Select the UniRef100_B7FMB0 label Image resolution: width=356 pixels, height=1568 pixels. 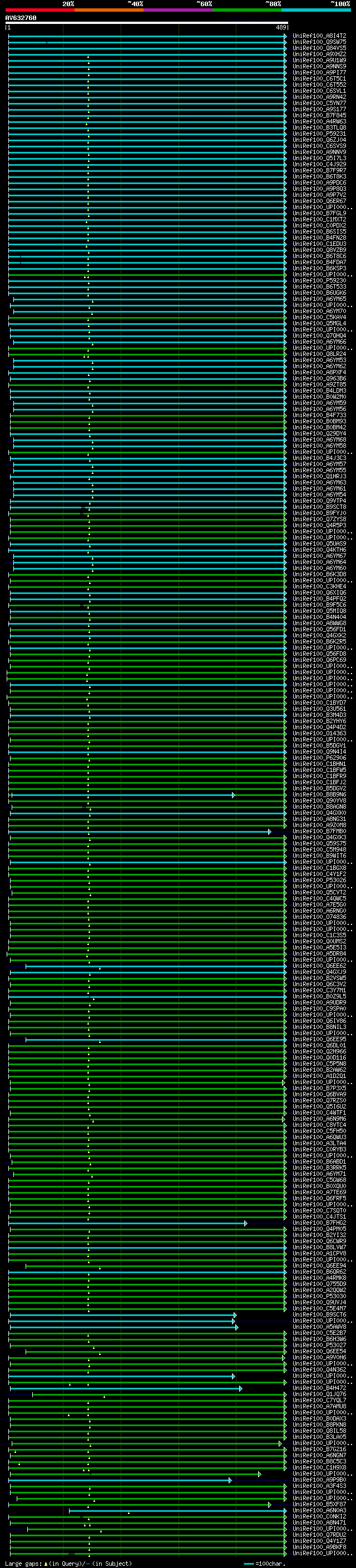click(x=319, y=832)
